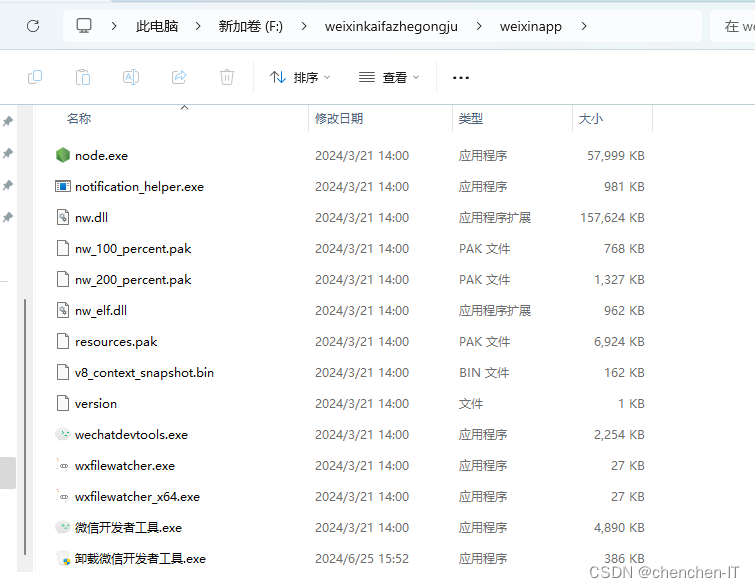Expand the chevron after the This PC icon
This screenshot has width=755, height=588.
(114, 26)
